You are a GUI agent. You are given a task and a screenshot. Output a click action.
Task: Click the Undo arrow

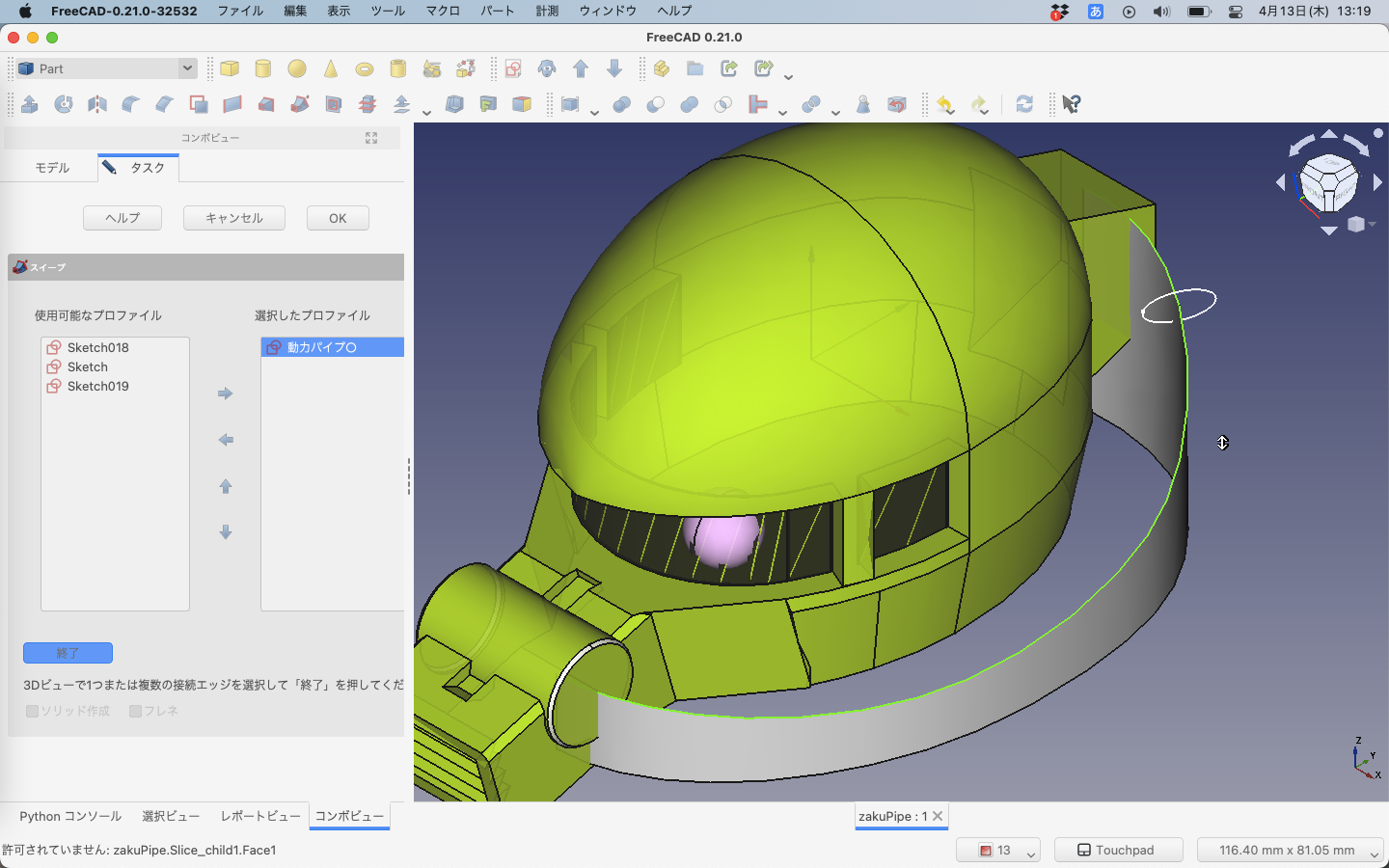(x=945, y=104)
